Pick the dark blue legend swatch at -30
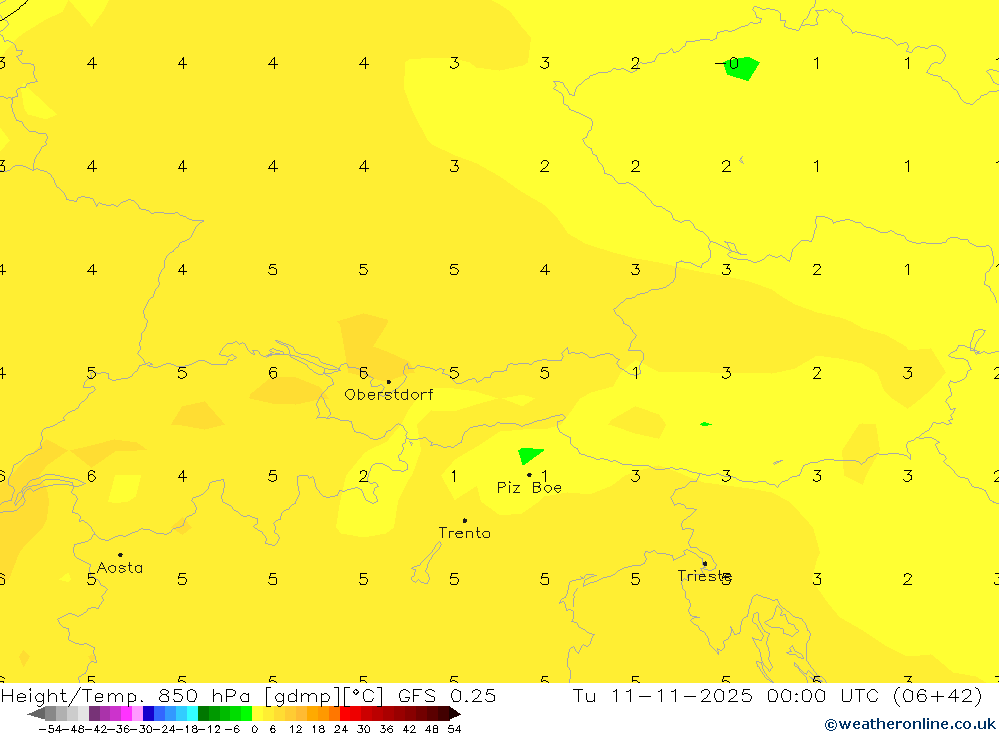1000x733 pixels. tap(148, 713)
